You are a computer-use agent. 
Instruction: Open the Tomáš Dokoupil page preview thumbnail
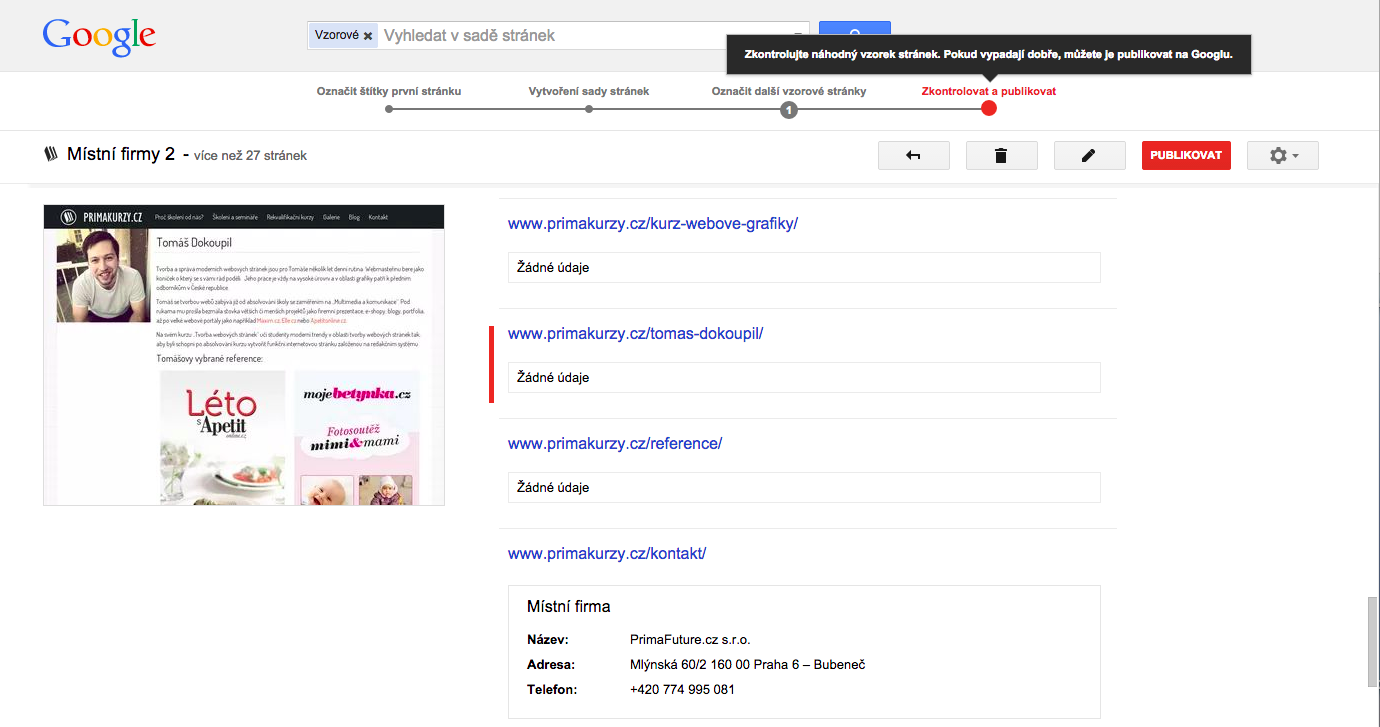pyautogui.click(x=244, y=355)
